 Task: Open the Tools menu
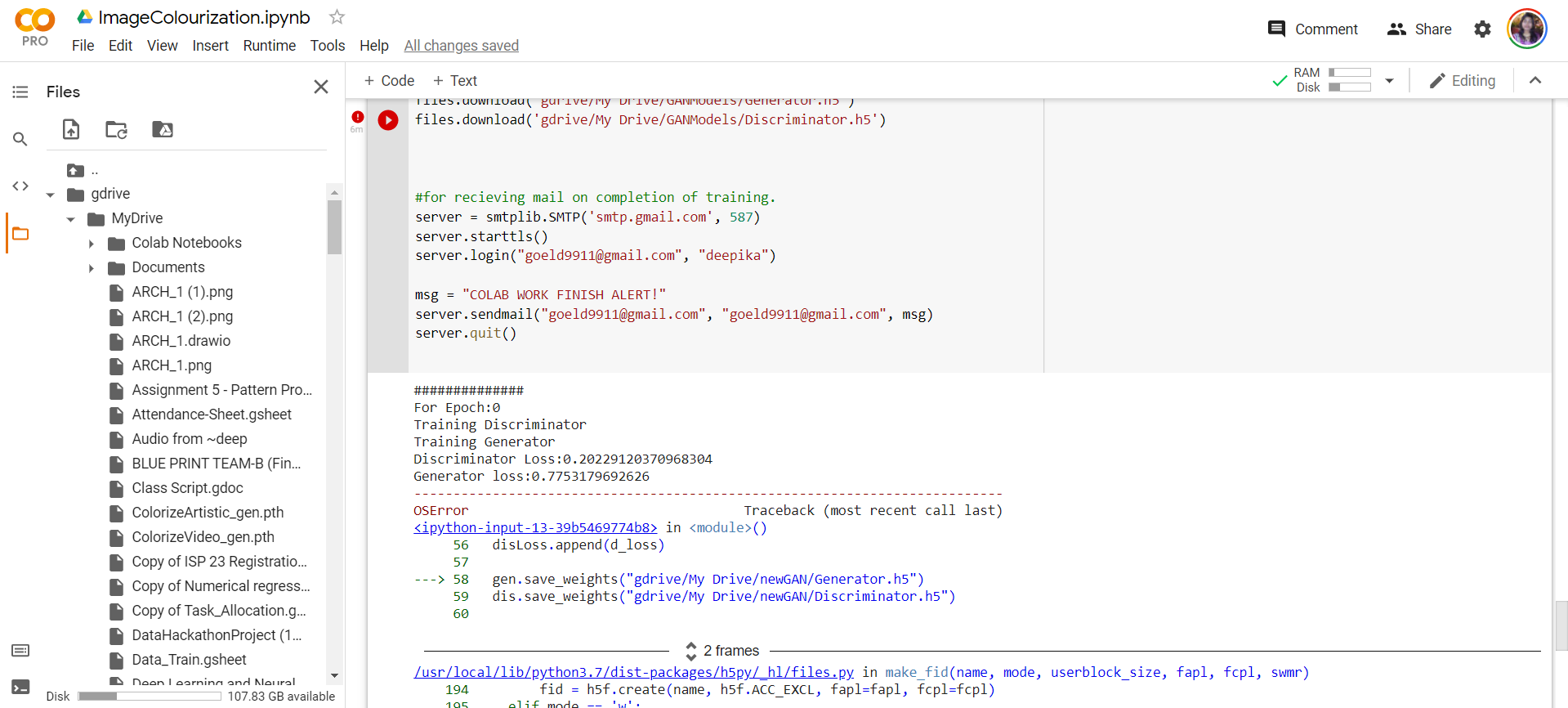coord(327,46)
